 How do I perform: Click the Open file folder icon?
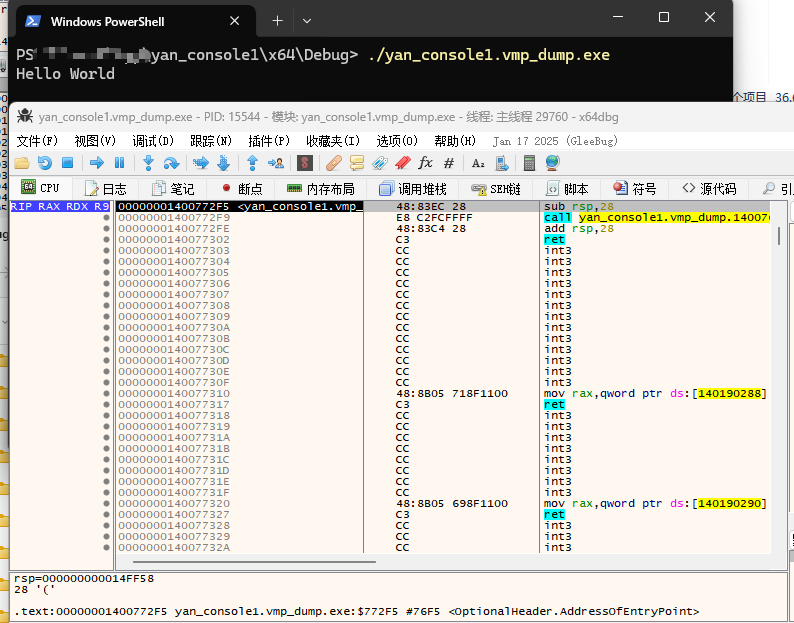[21, 163]
